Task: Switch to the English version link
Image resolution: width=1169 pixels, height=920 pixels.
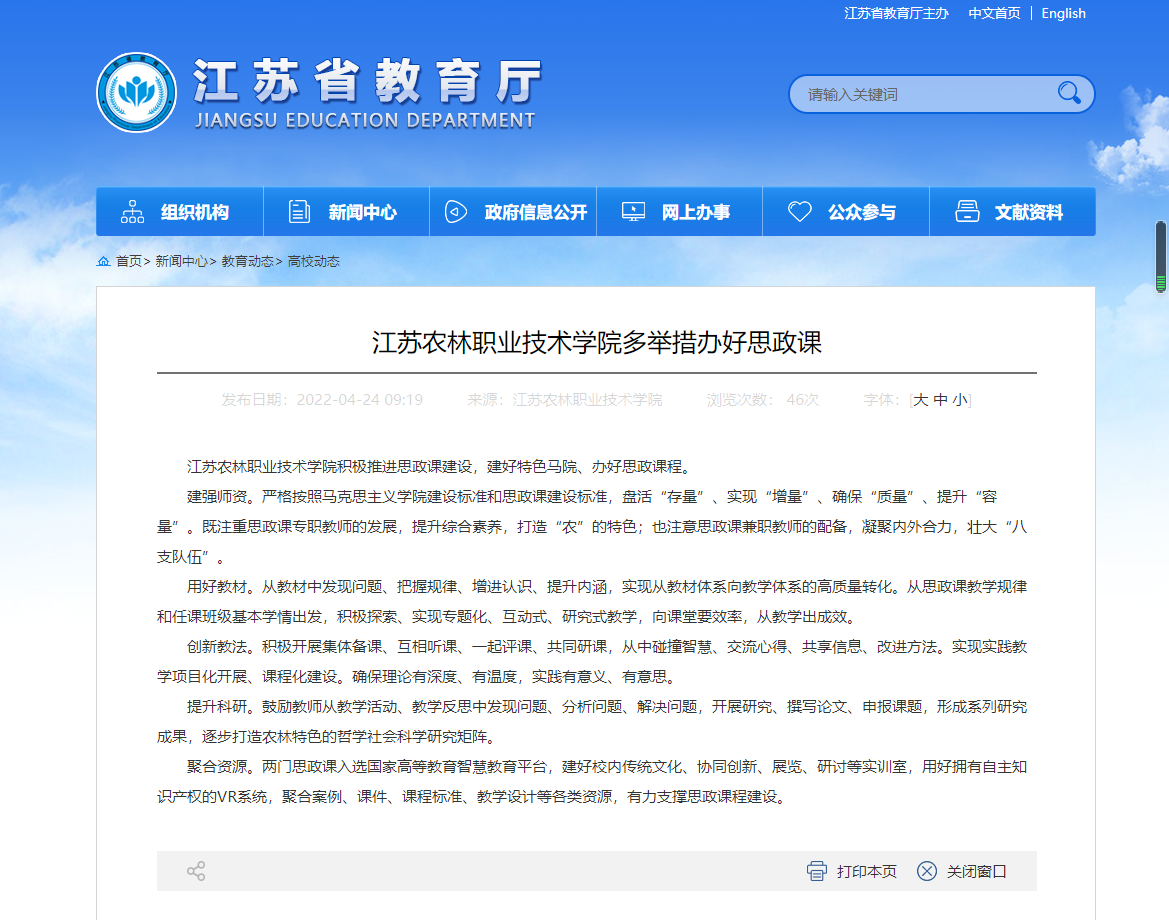Action: [x=1063, y=13]
